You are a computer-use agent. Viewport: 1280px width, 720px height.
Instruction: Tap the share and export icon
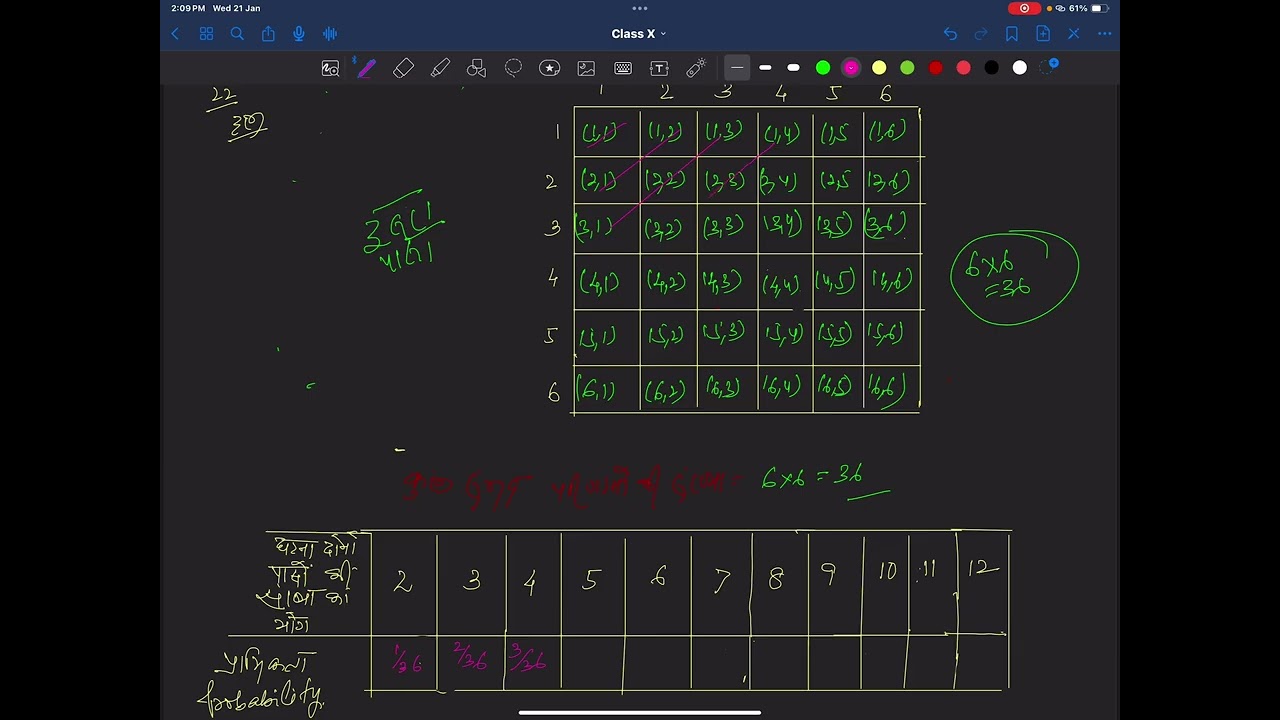point(268,34)
